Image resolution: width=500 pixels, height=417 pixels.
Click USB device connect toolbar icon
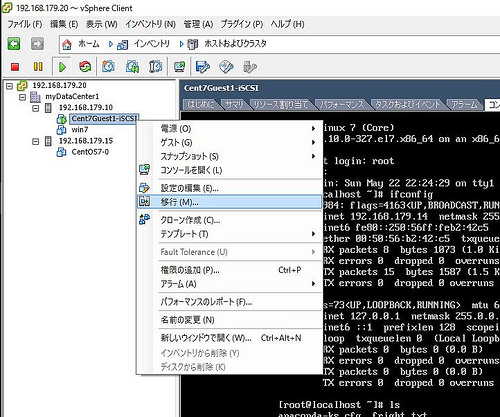(250, 67)
